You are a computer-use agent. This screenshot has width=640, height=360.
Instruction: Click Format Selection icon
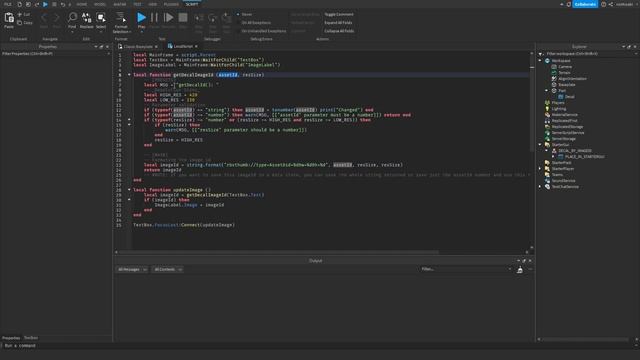coord(121,17)
